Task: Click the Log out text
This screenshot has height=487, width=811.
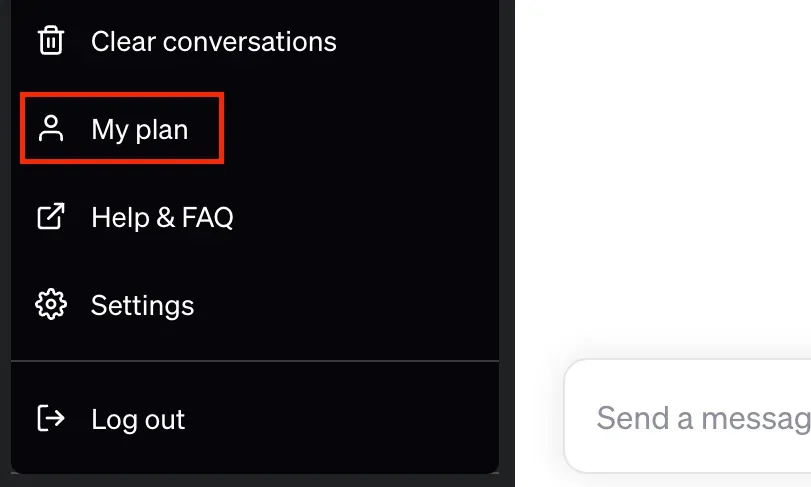Action: click(x=138, y=419)
